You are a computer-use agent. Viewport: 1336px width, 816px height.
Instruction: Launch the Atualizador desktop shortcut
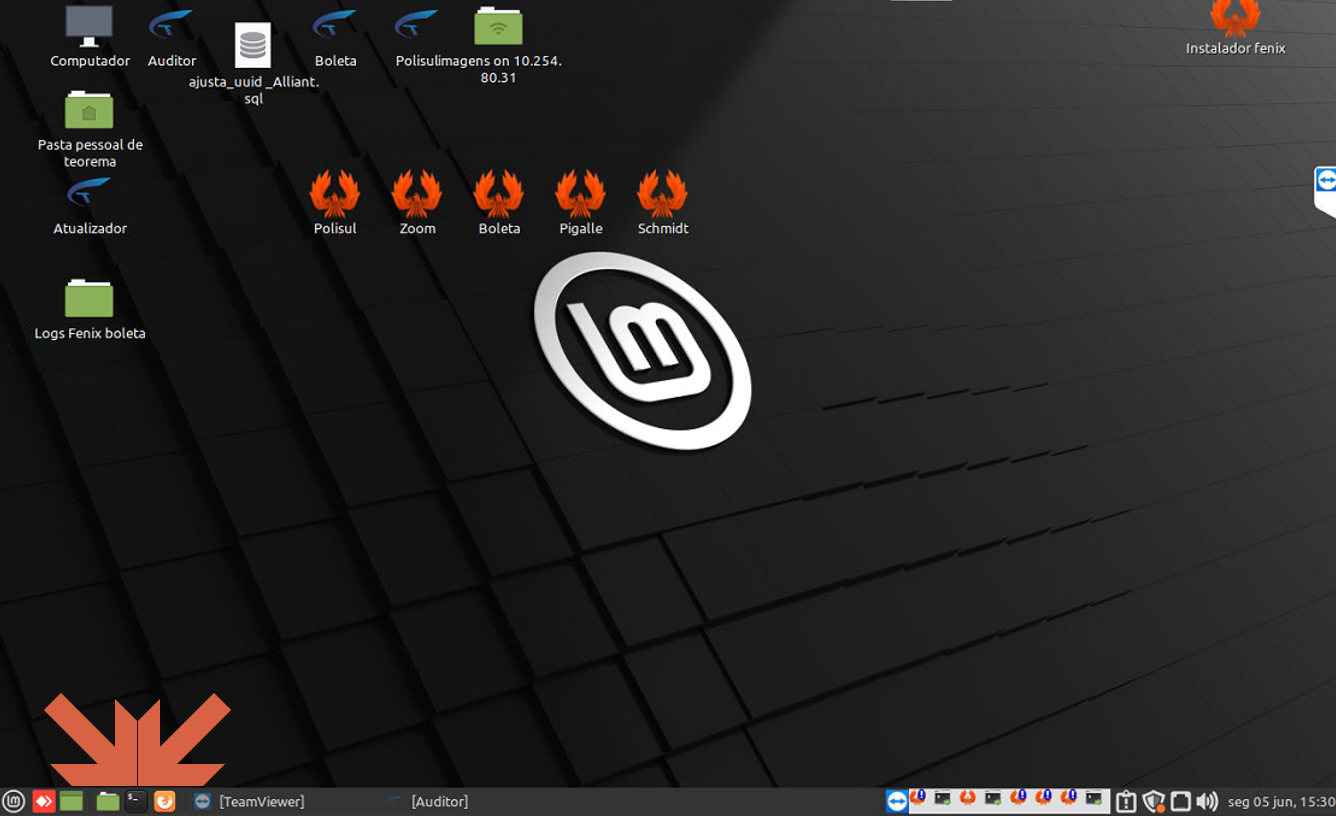point(89,205)
